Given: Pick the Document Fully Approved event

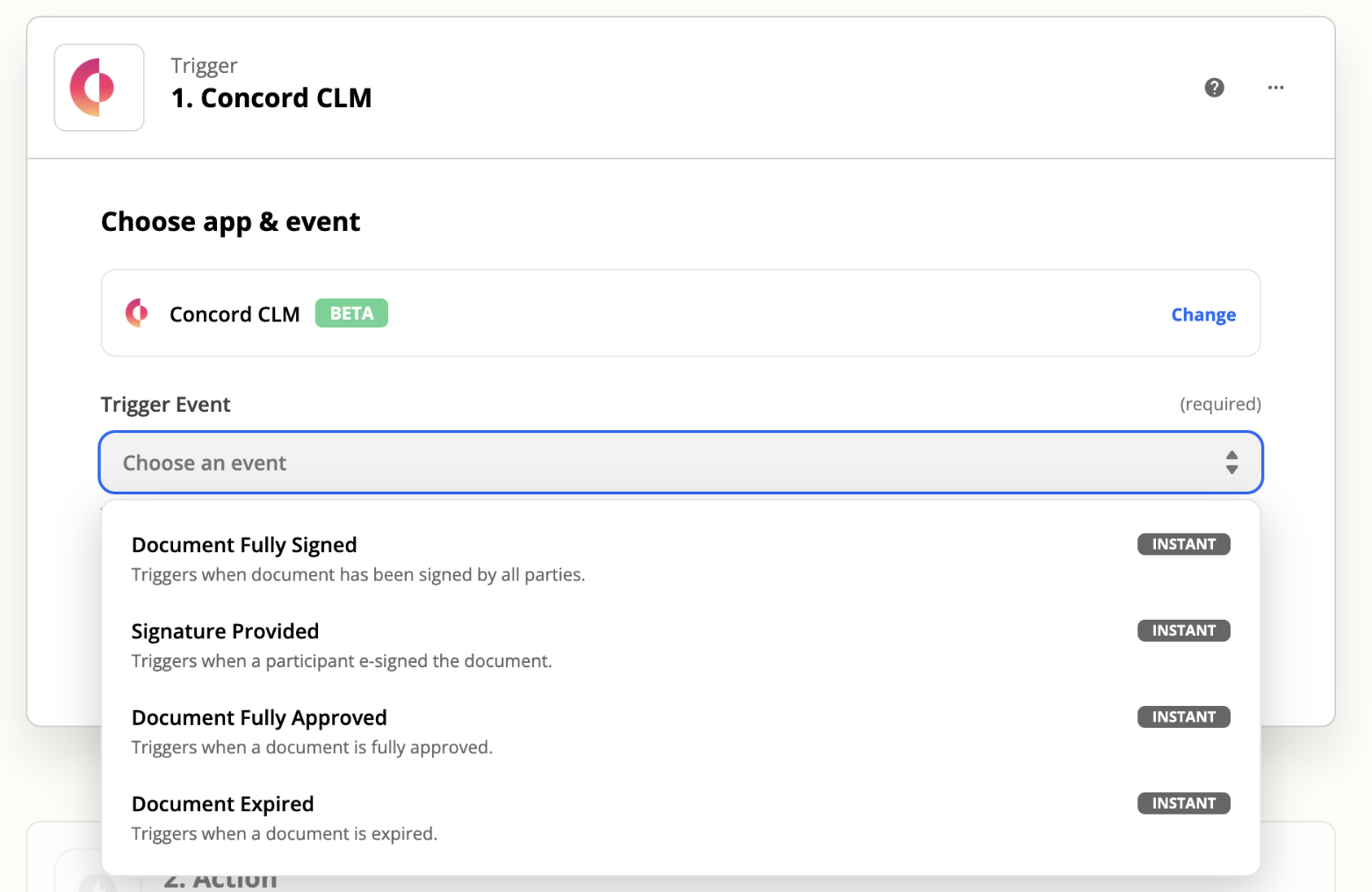Looking at the screenshot, I should (259, 718).
